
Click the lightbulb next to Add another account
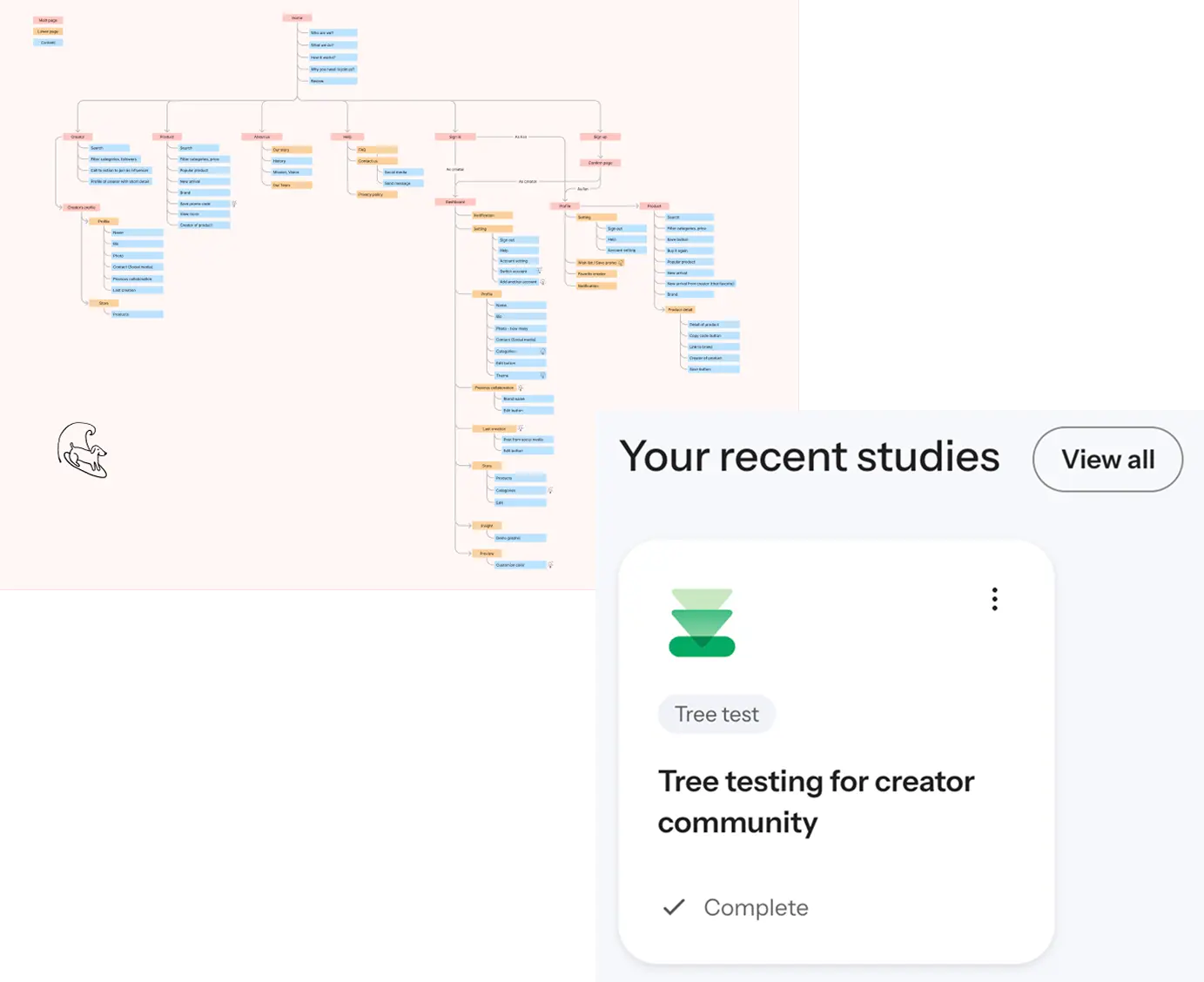pos(542,282)
